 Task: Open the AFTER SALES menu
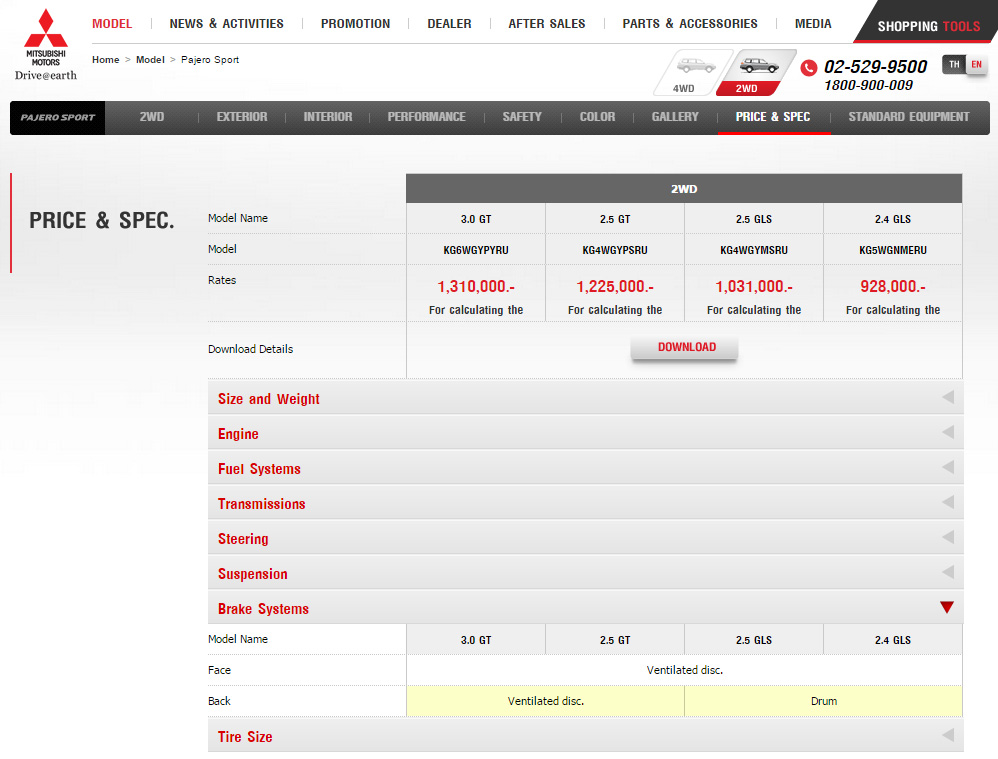[x=547, y=24]
